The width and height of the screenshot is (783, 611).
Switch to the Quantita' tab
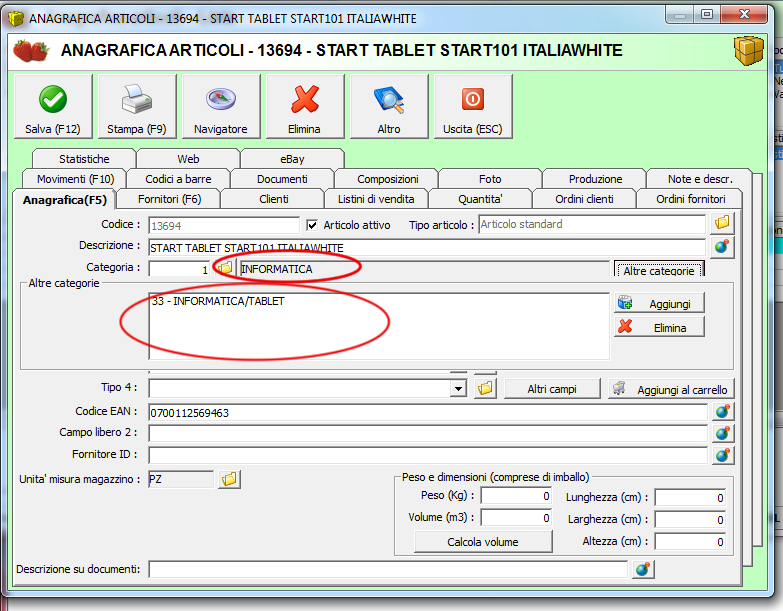click(x=480, y=199)
